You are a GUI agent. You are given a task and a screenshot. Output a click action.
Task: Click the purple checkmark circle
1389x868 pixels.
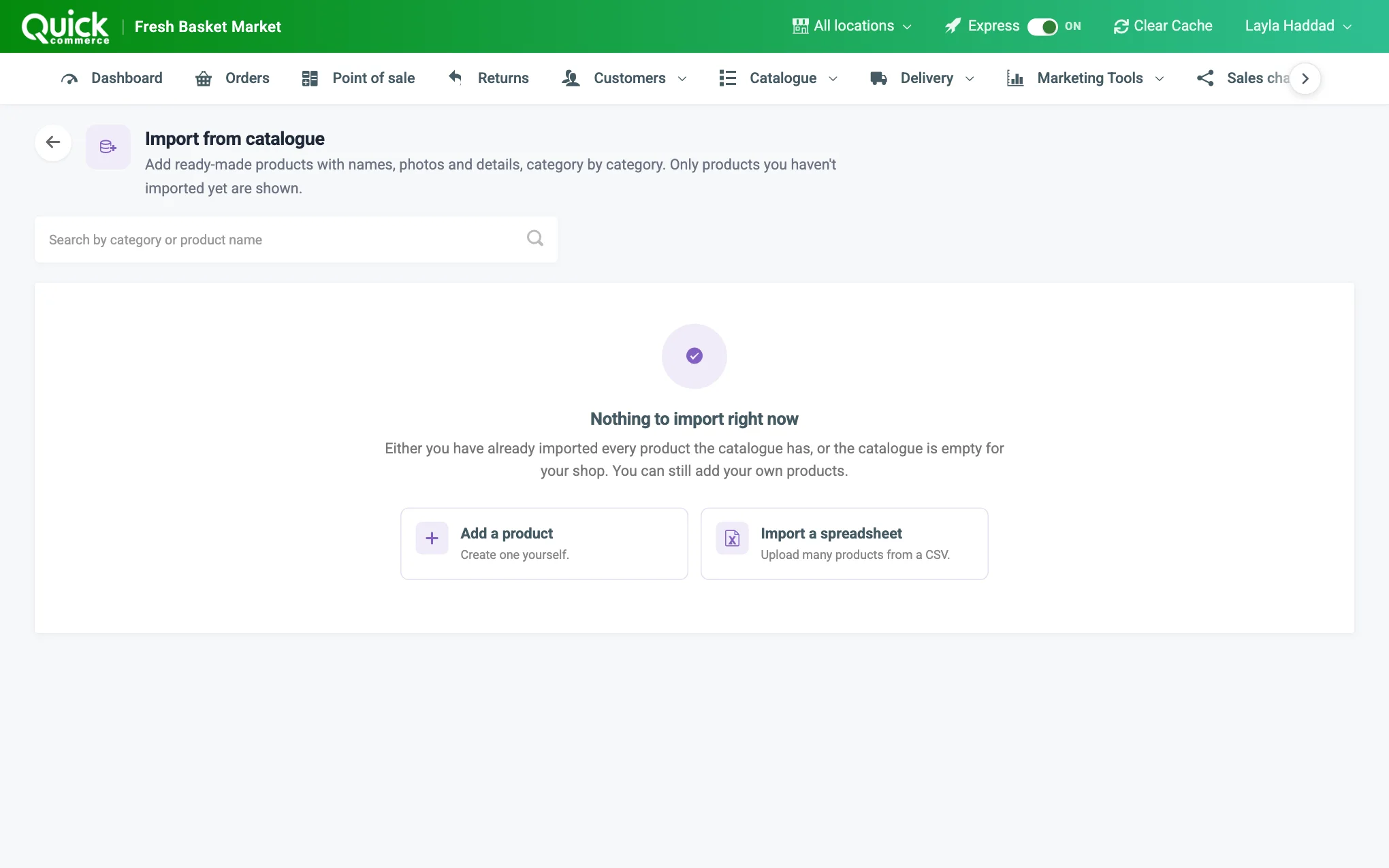tap(694, 356)
